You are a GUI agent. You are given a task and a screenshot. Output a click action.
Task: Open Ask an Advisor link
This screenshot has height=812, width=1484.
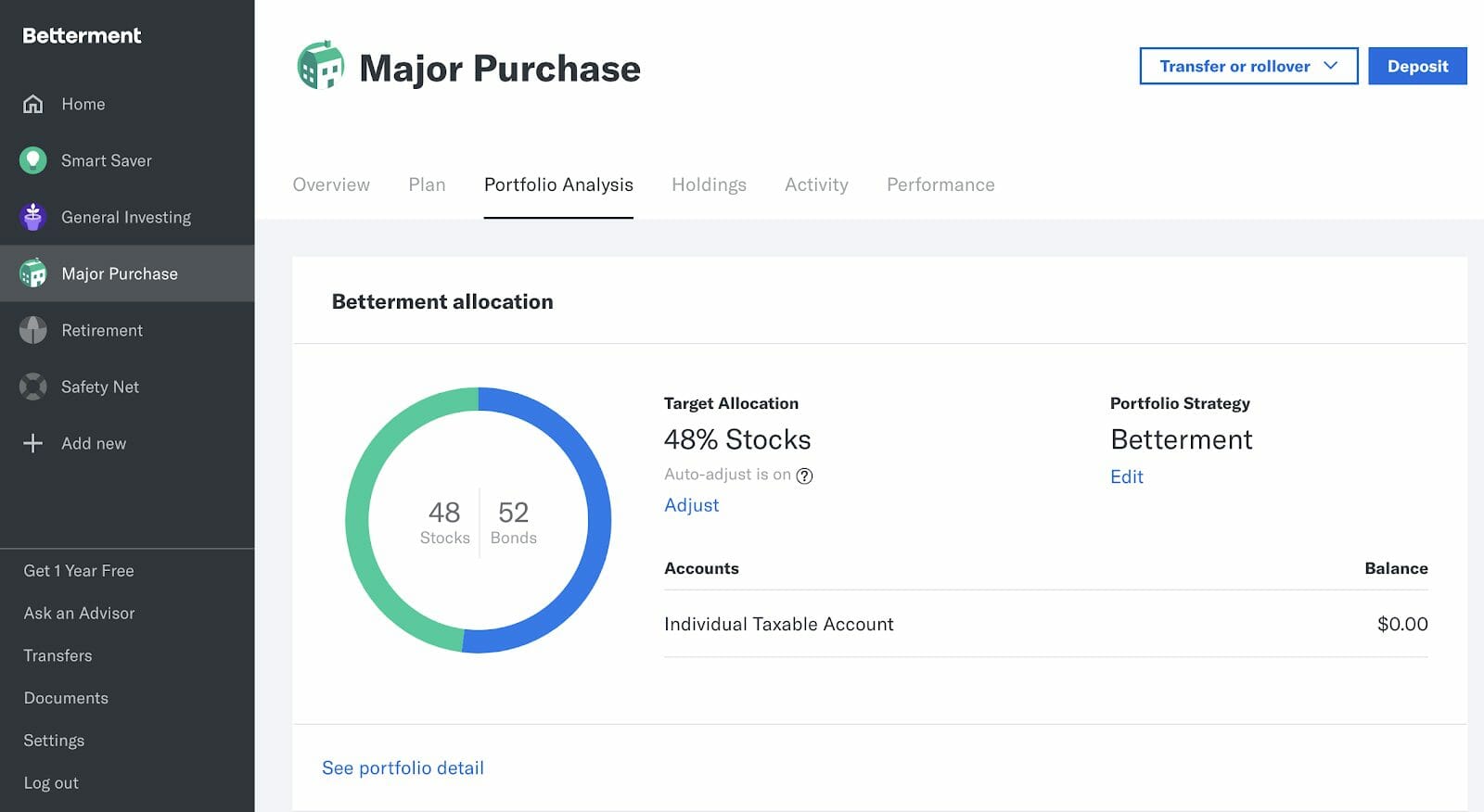79,614
